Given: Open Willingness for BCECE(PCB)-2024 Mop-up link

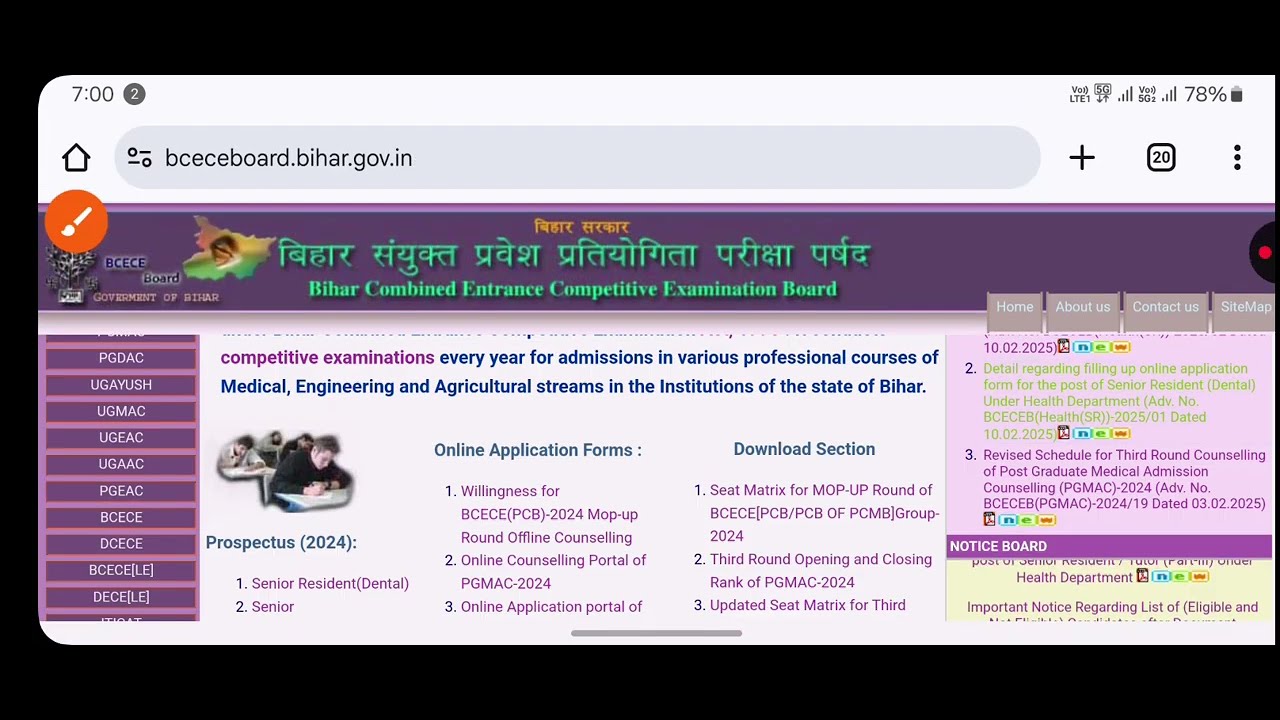Looking at the screenshot, I should click(549, 514).
